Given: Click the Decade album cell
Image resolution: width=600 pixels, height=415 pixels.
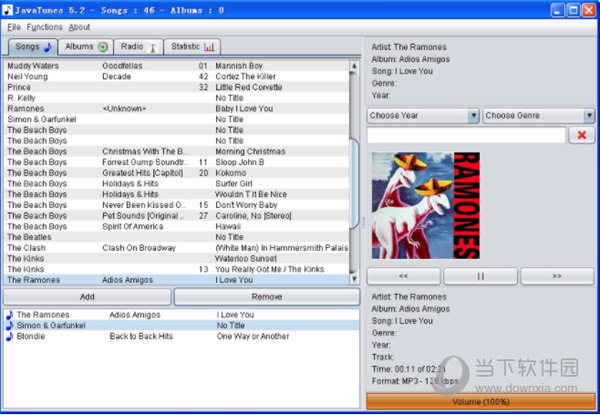Looking at the screenshot, I should [116, 76].
